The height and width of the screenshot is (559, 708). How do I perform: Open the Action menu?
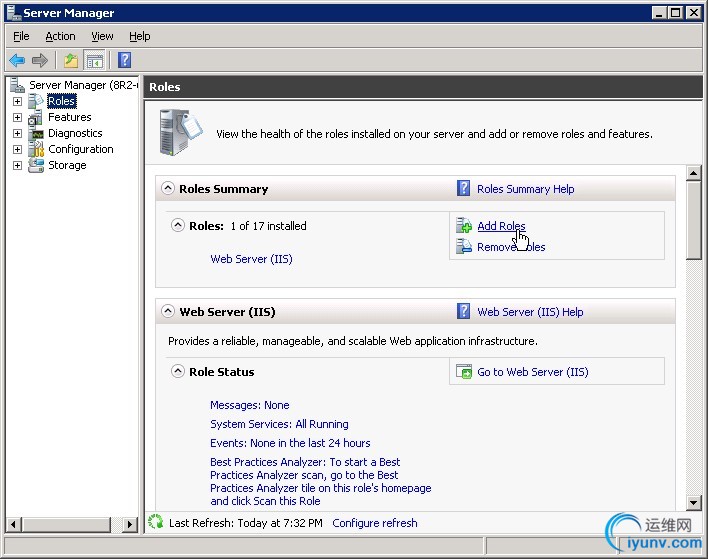(x=60, y=36)
